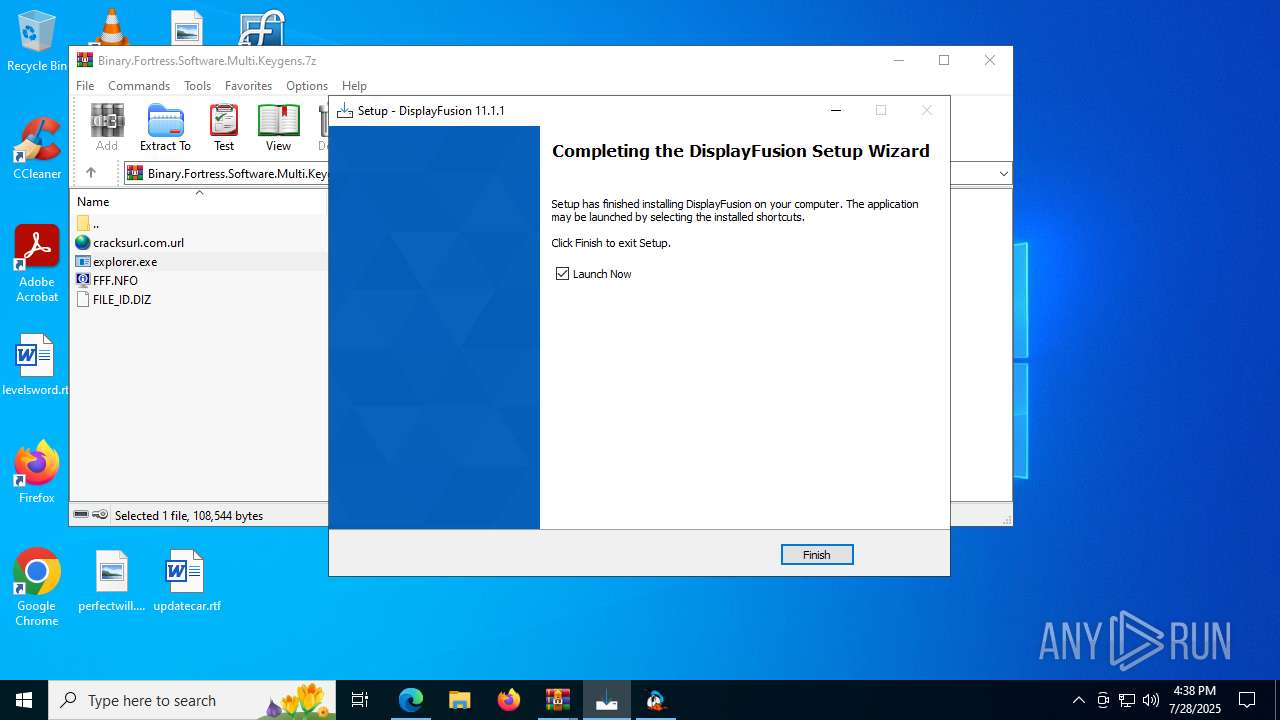Expand the WinRAR address bar dropdown
Image resolution: width=1280 pixels, height=720 pixels.
coord(1003,173)
